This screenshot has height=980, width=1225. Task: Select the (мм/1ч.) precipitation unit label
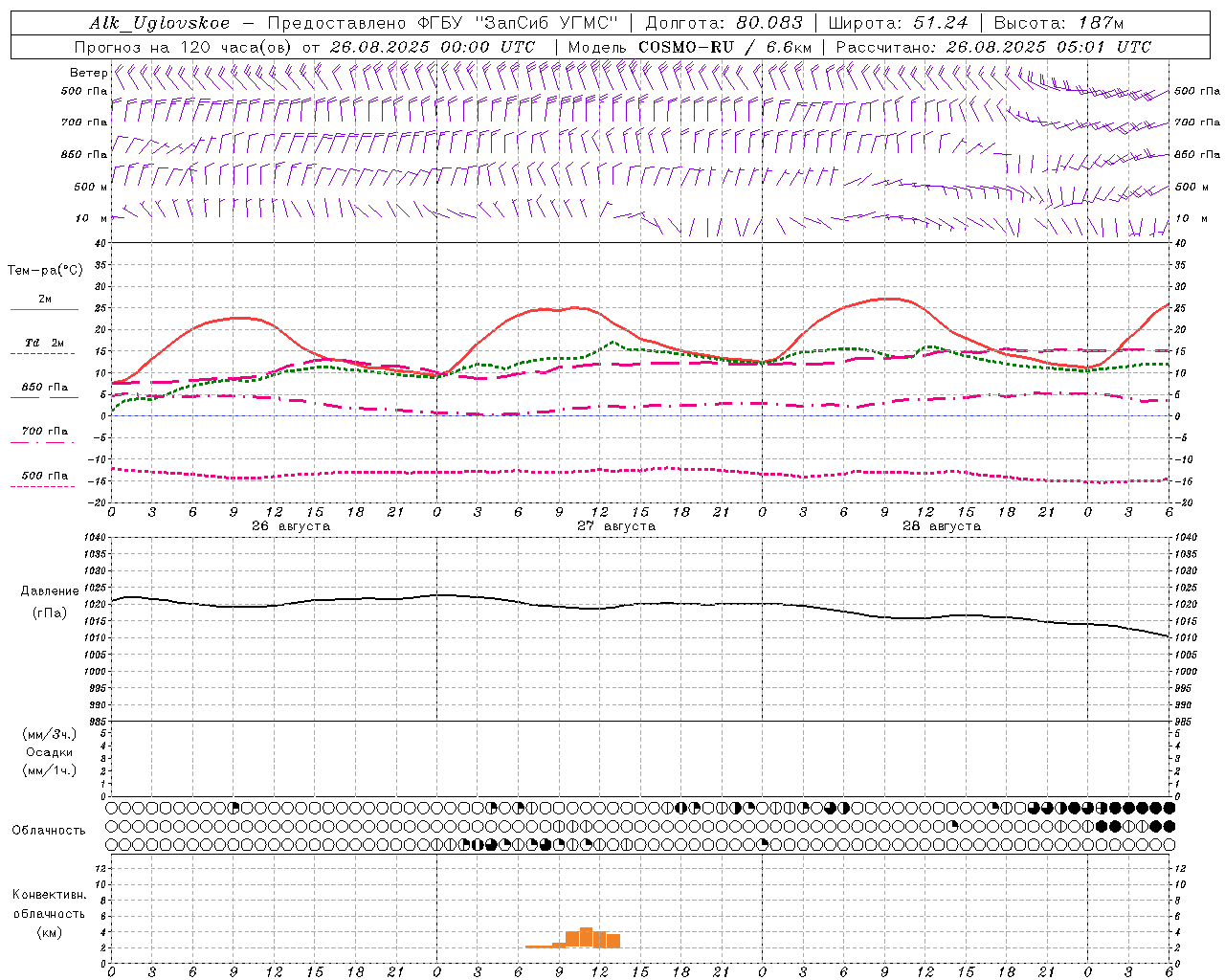[x=50, y=770]
